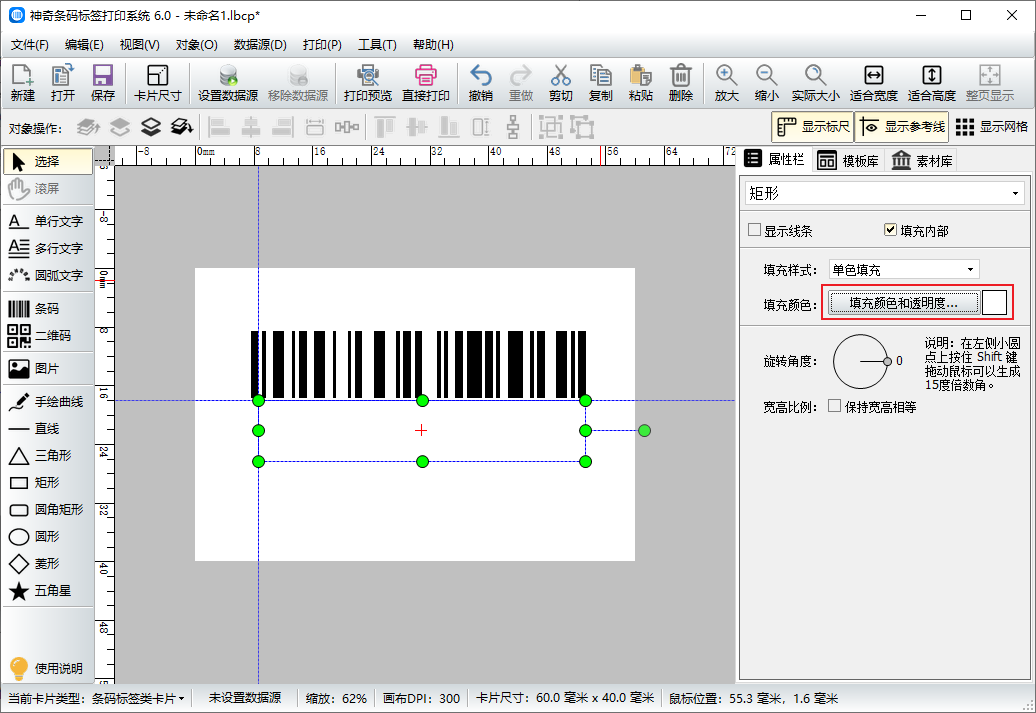
Task: Select the 多行文字 multi-line text tool
Action: [48, 248]
